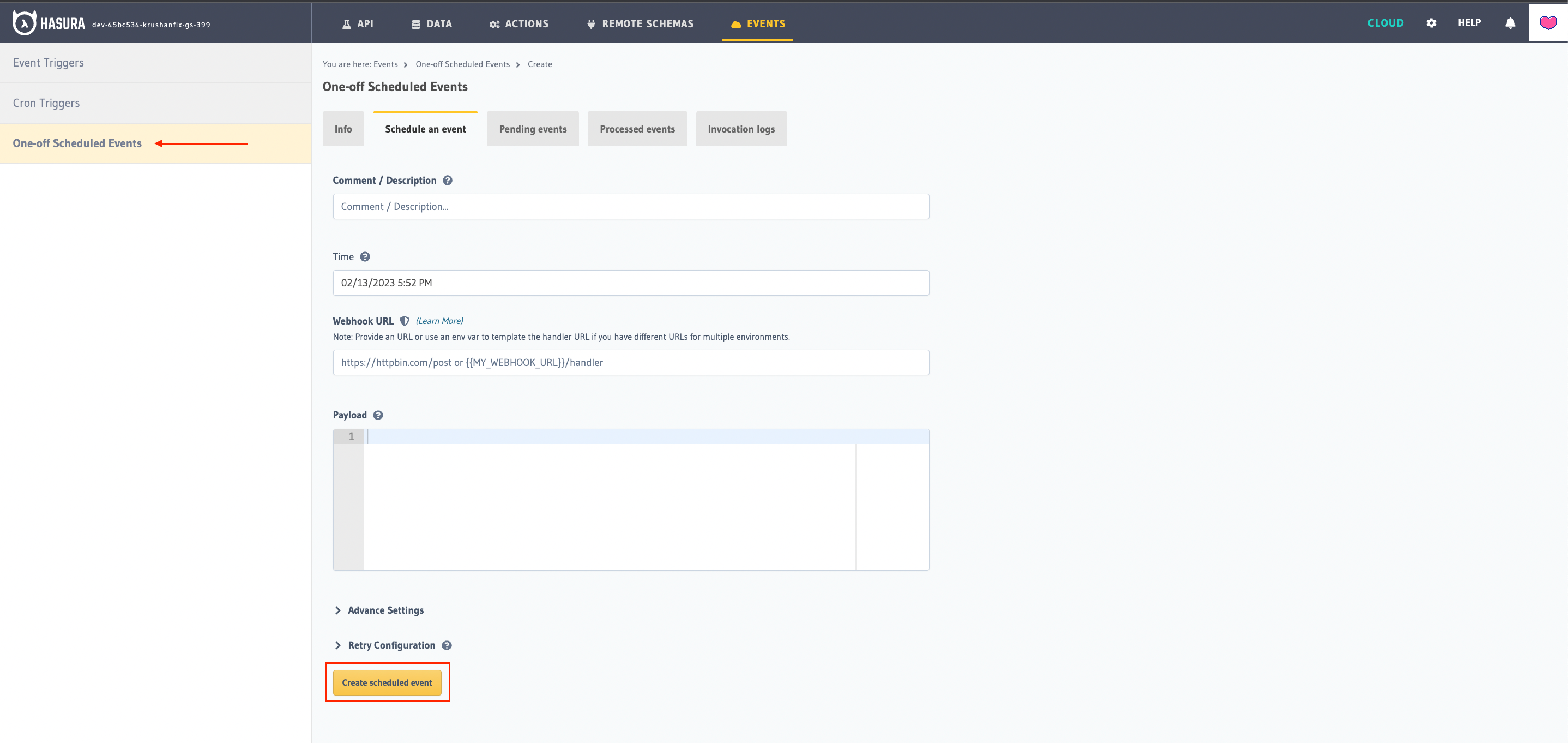The image size is (1568, 743).
Task: Select the Info tab
Action: [342, 128]
